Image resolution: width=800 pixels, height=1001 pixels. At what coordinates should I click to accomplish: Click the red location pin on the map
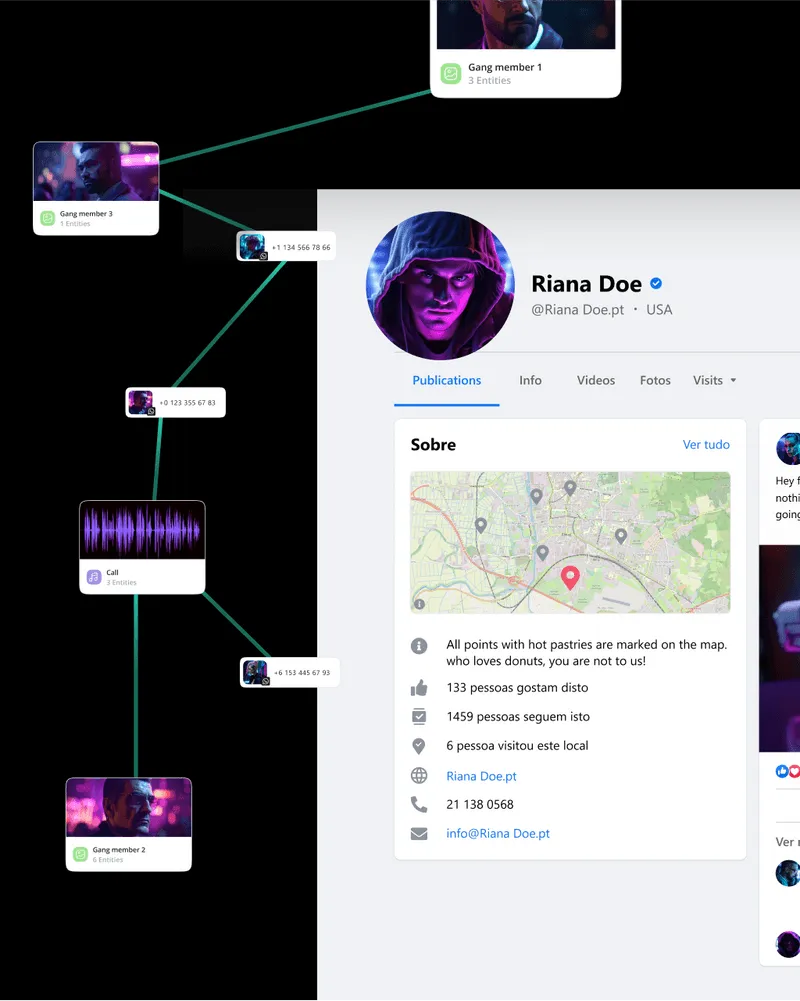click(x=570, y=577)
